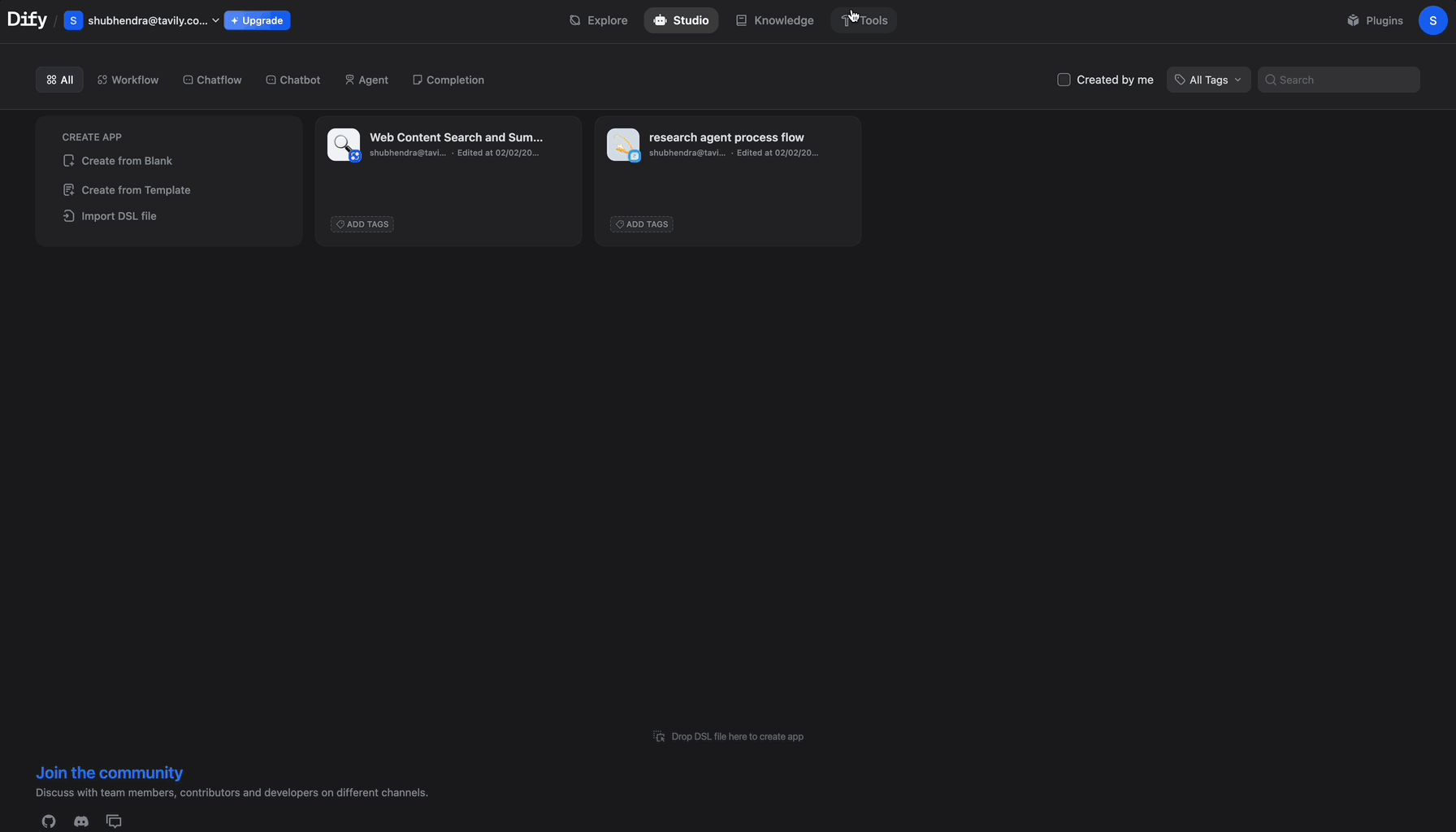This screenshot has width=1456, height=832.
Task: Open the Discord community icon
Action: [81, 821]
